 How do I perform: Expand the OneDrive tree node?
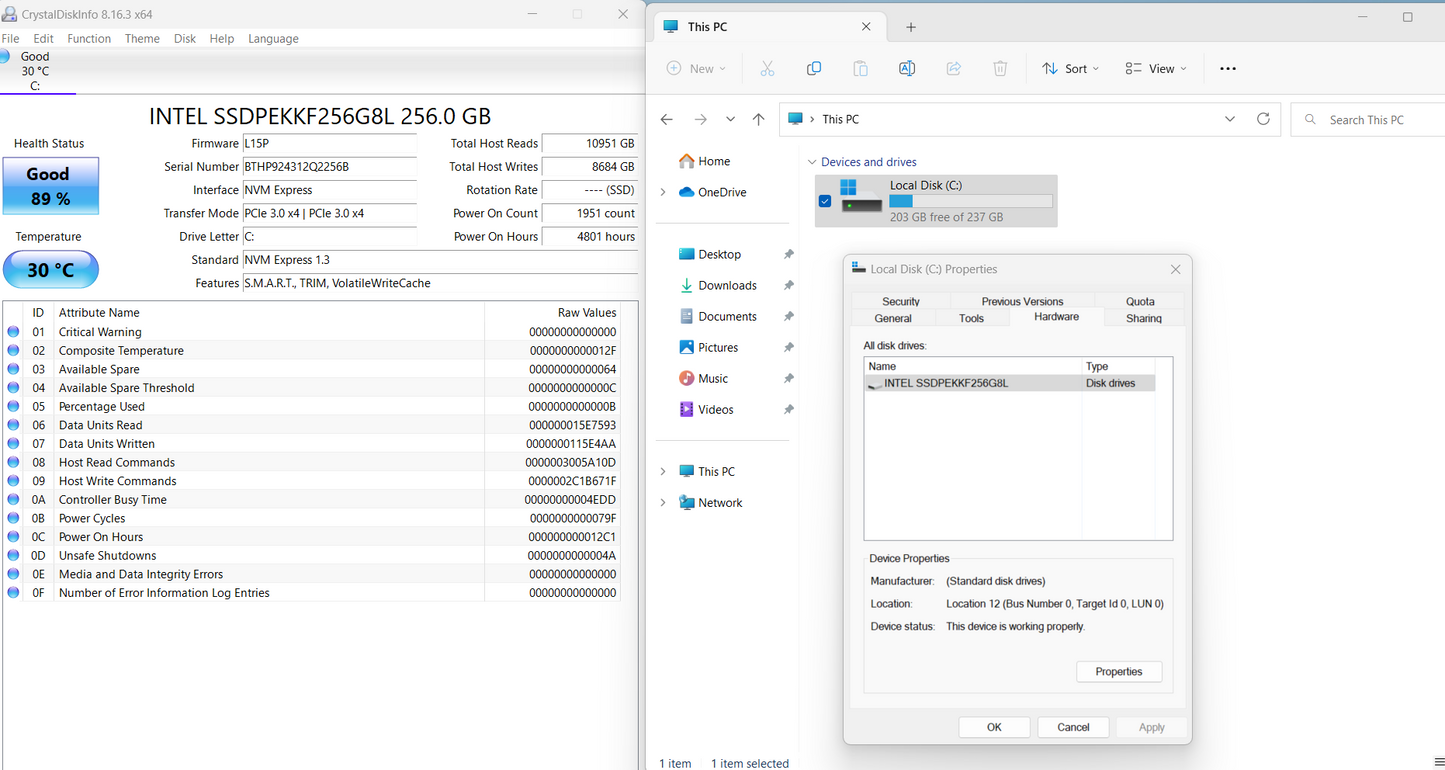point(663,192)
